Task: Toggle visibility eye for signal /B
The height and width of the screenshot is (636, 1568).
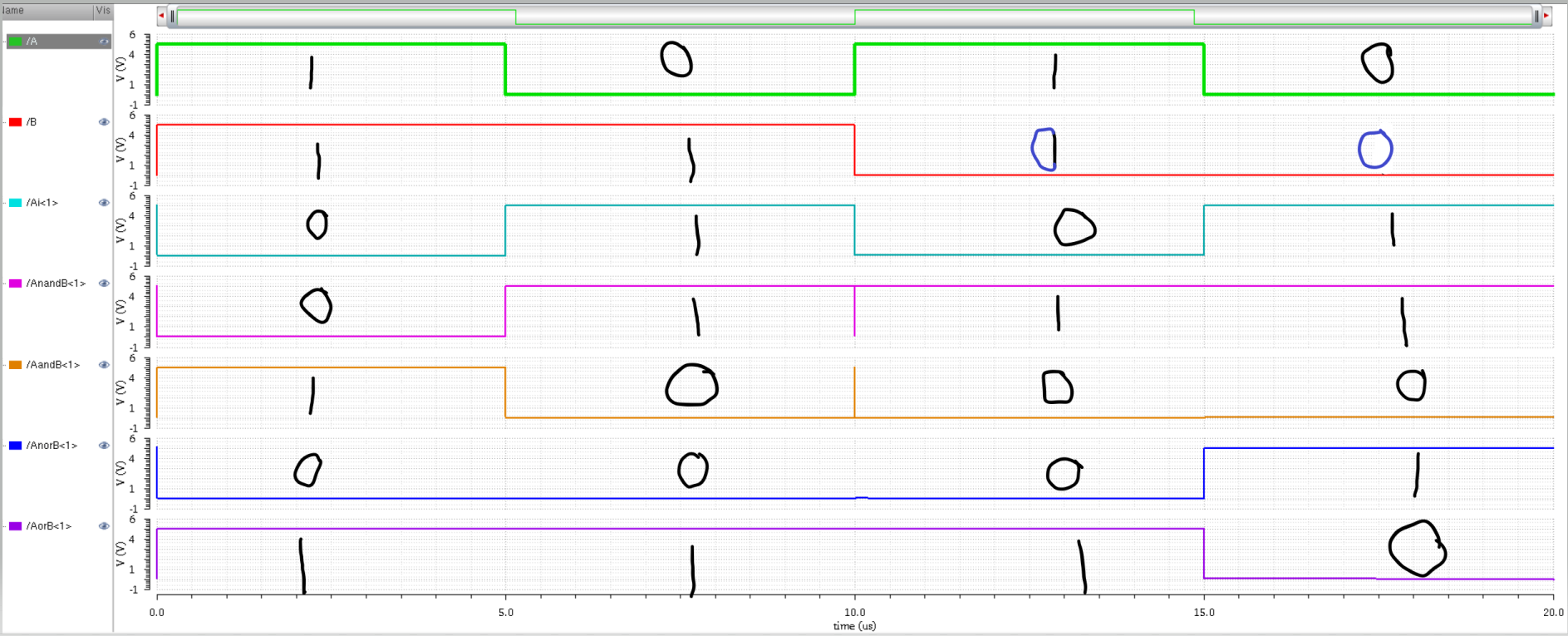Action: pos(104,122)
